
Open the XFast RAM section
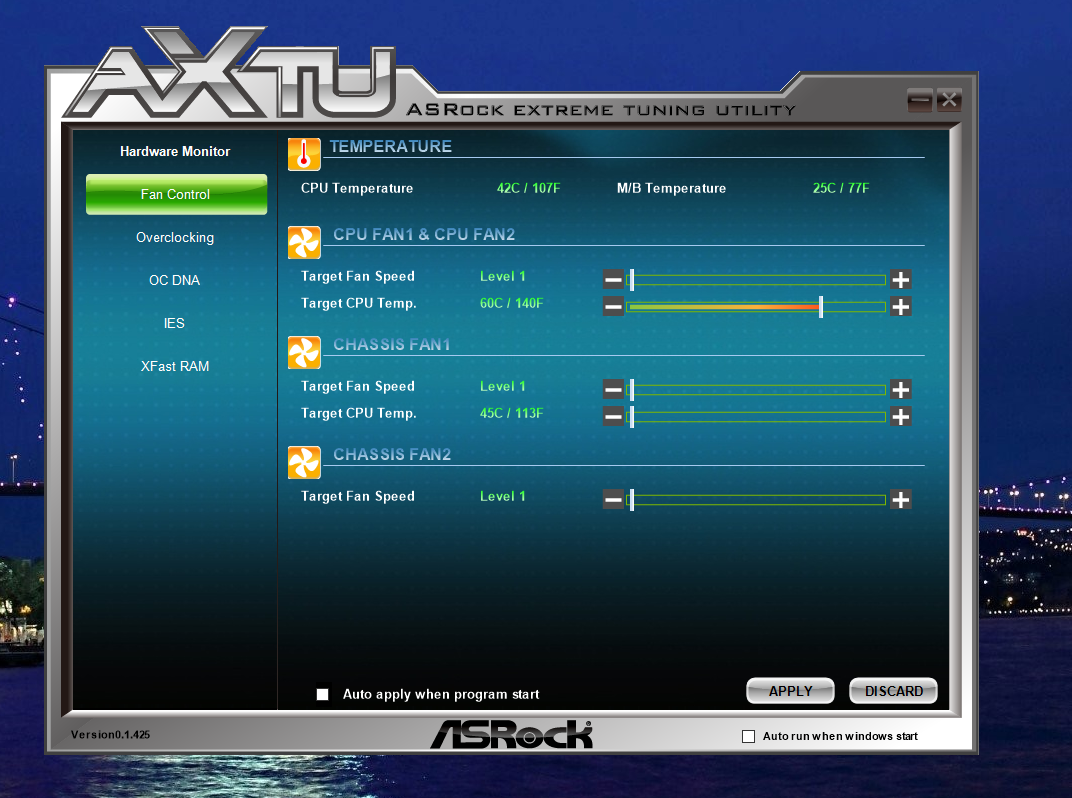point(175,366)
